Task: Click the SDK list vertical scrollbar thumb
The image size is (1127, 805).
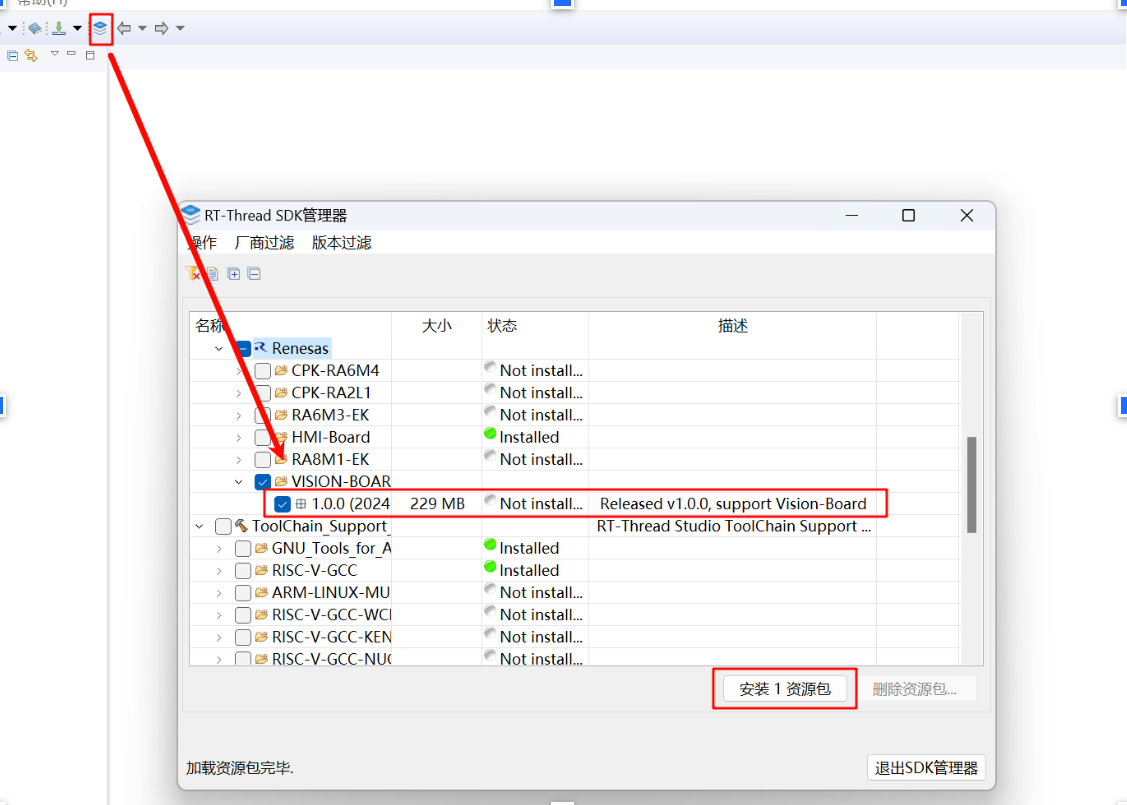Action: point(972,484)
